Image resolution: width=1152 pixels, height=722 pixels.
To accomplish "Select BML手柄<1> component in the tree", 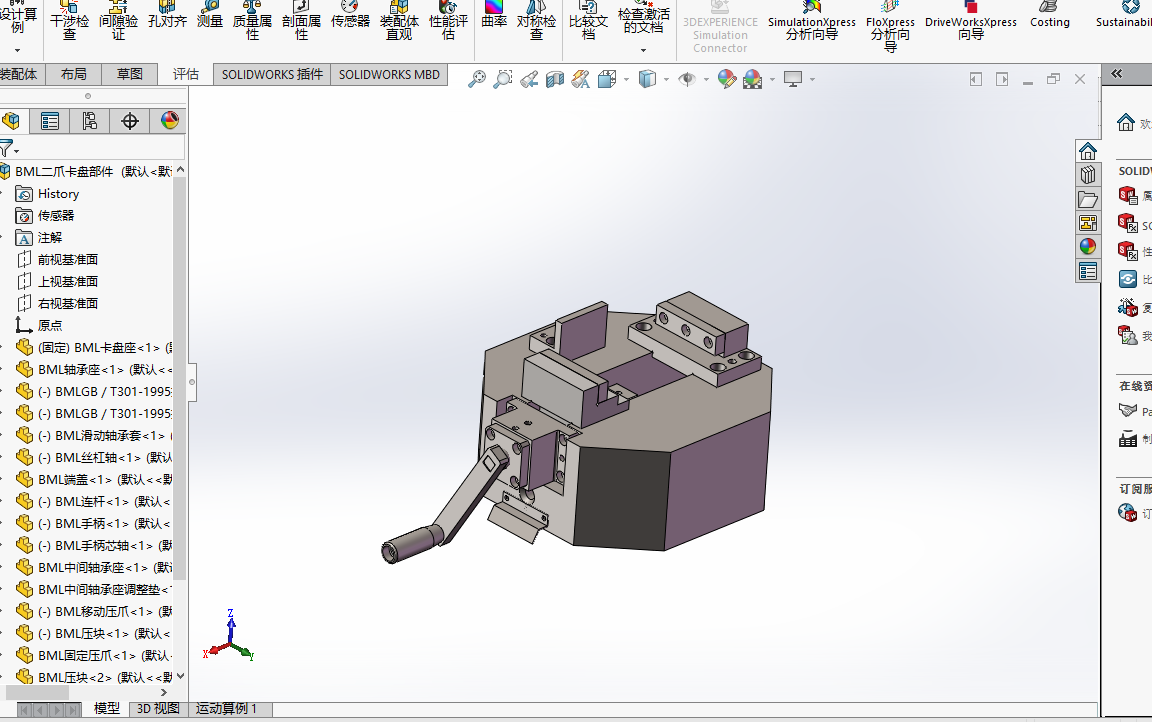I will (92, 523).
